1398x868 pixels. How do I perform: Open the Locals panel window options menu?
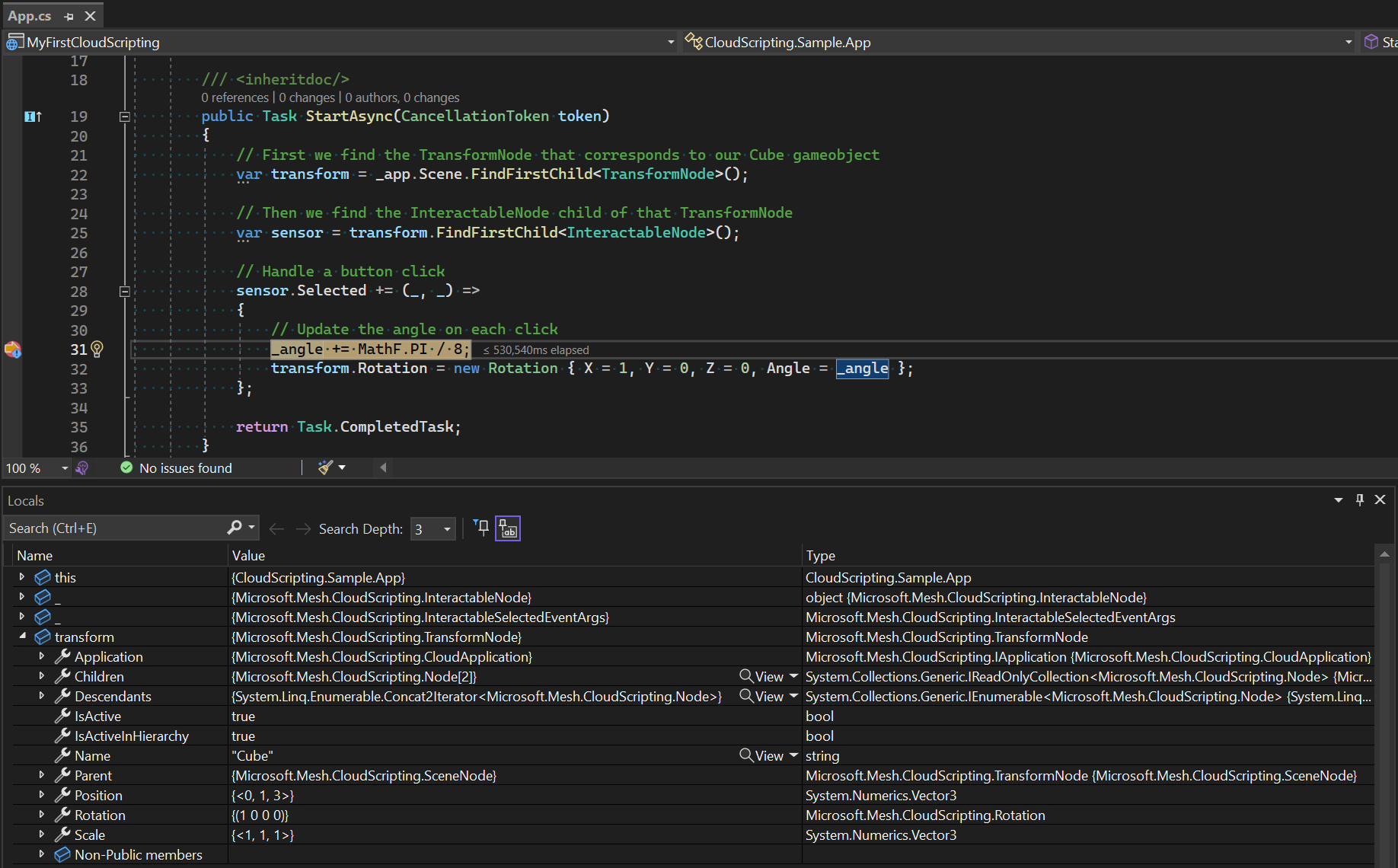pos(1338,499)
